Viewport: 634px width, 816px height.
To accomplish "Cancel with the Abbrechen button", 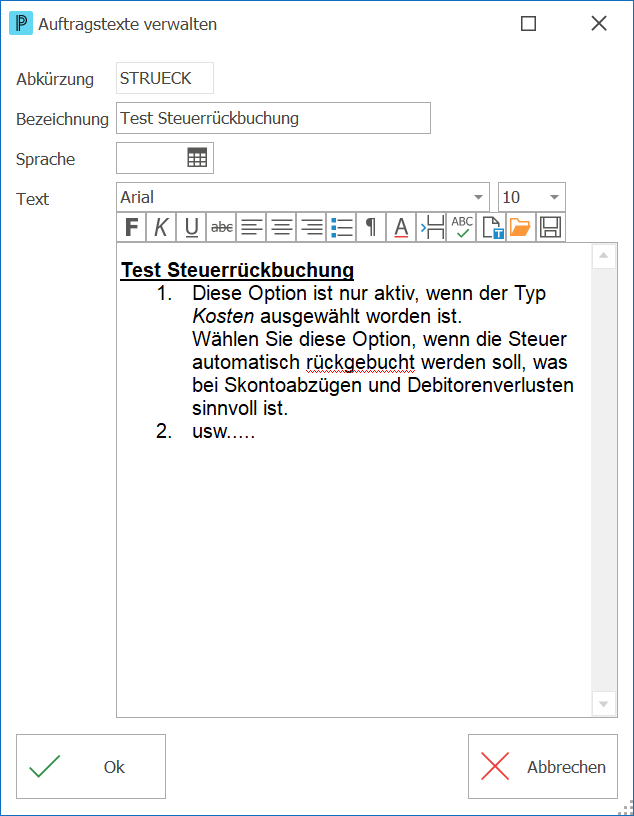I will [x=543, y=767].
